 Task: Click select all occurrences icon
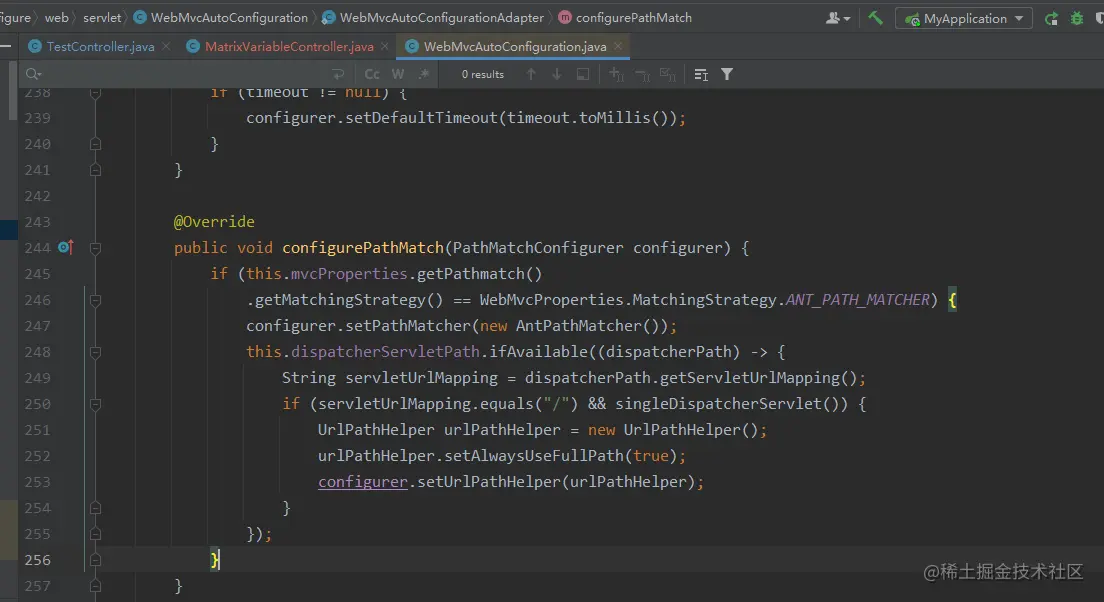coord(667,74)
